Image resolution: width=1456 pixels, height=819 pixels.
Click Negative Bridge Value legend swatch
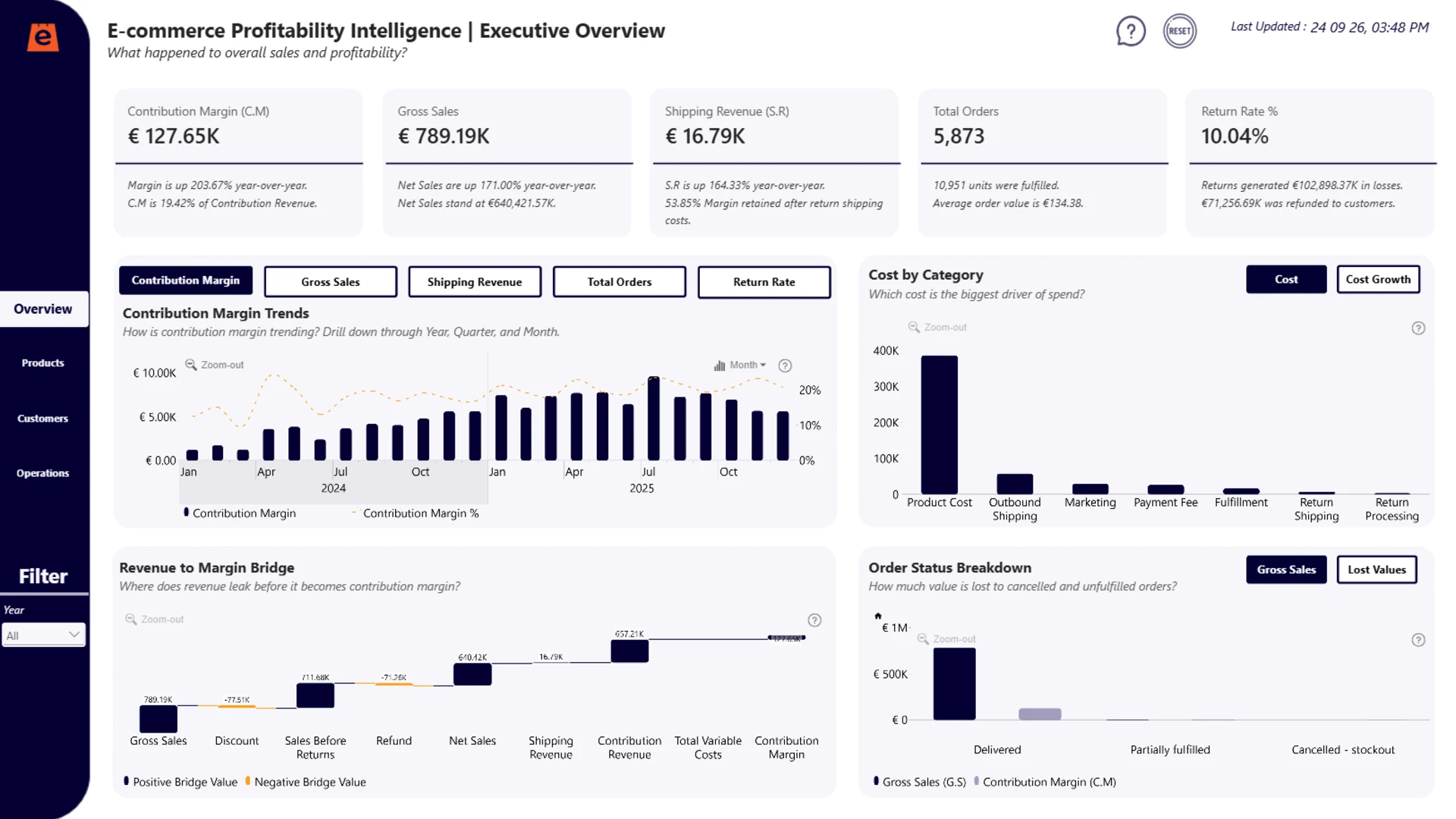point(248,781)
